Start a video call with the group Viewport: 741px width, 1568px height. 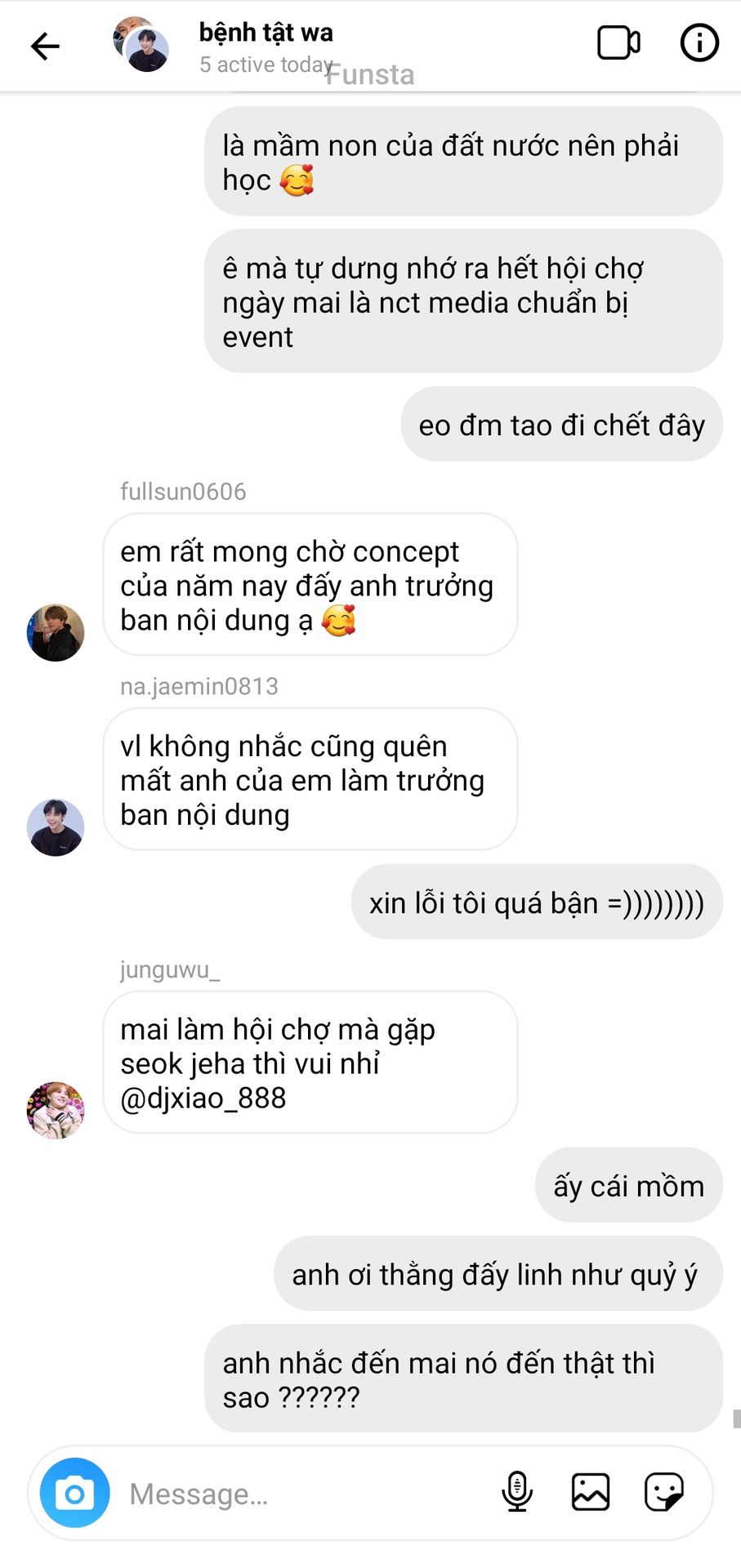(618, 43)
